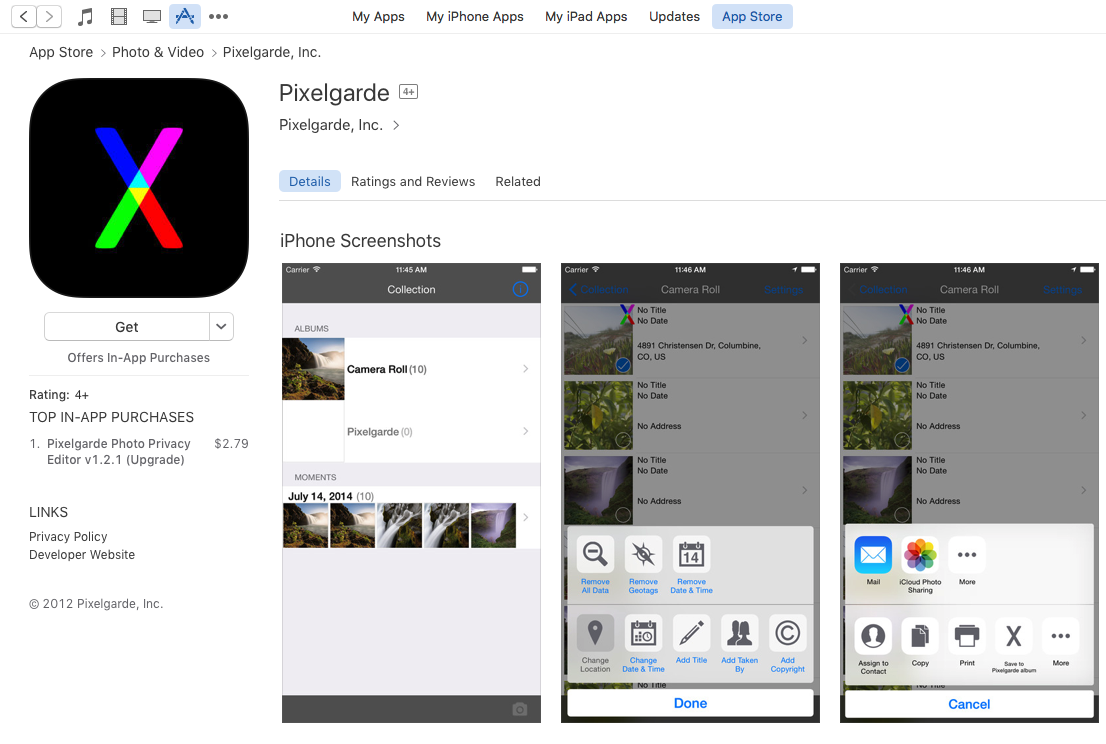Open the Updates tab
The image size is (1106, 744).
[x=674, y=16]
